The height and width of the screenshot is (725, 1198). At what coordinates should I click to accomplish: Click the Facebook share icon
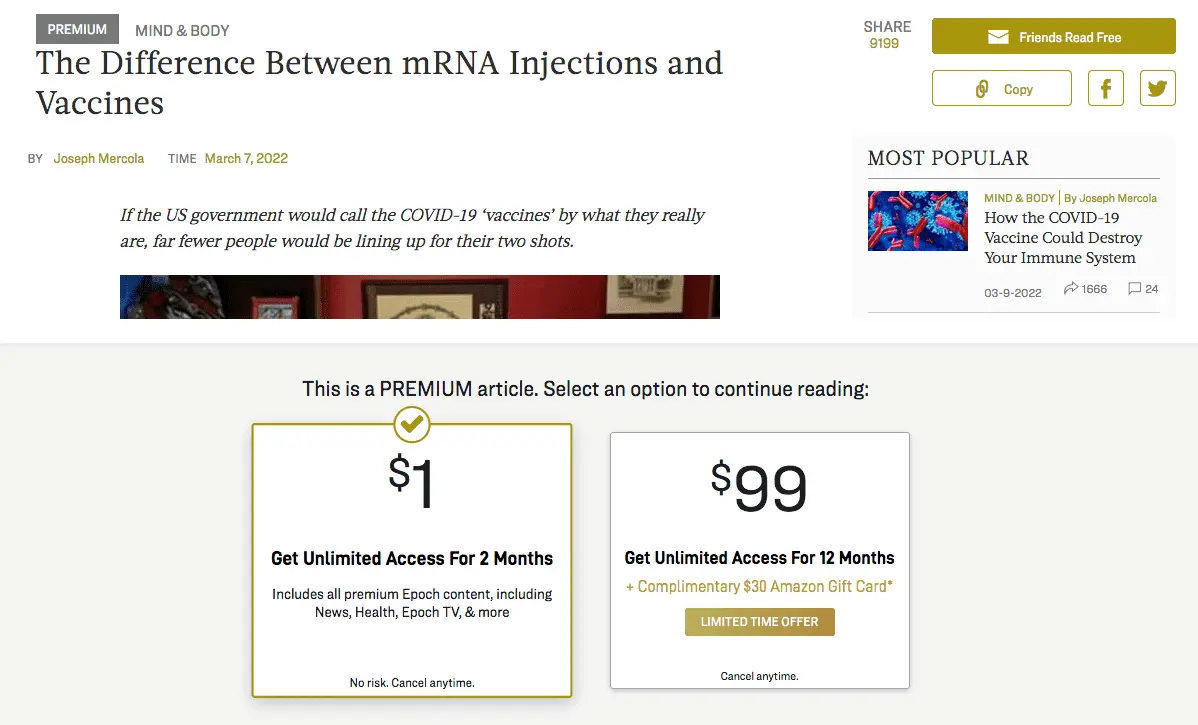point(1106,88)
